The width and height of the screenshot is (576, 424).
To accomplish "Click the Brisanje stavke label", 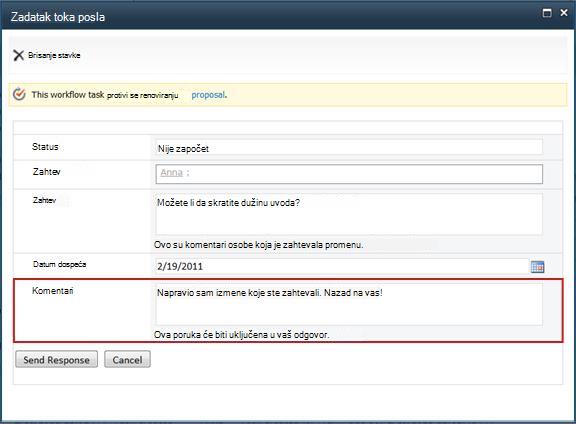I will pos(54,55).
